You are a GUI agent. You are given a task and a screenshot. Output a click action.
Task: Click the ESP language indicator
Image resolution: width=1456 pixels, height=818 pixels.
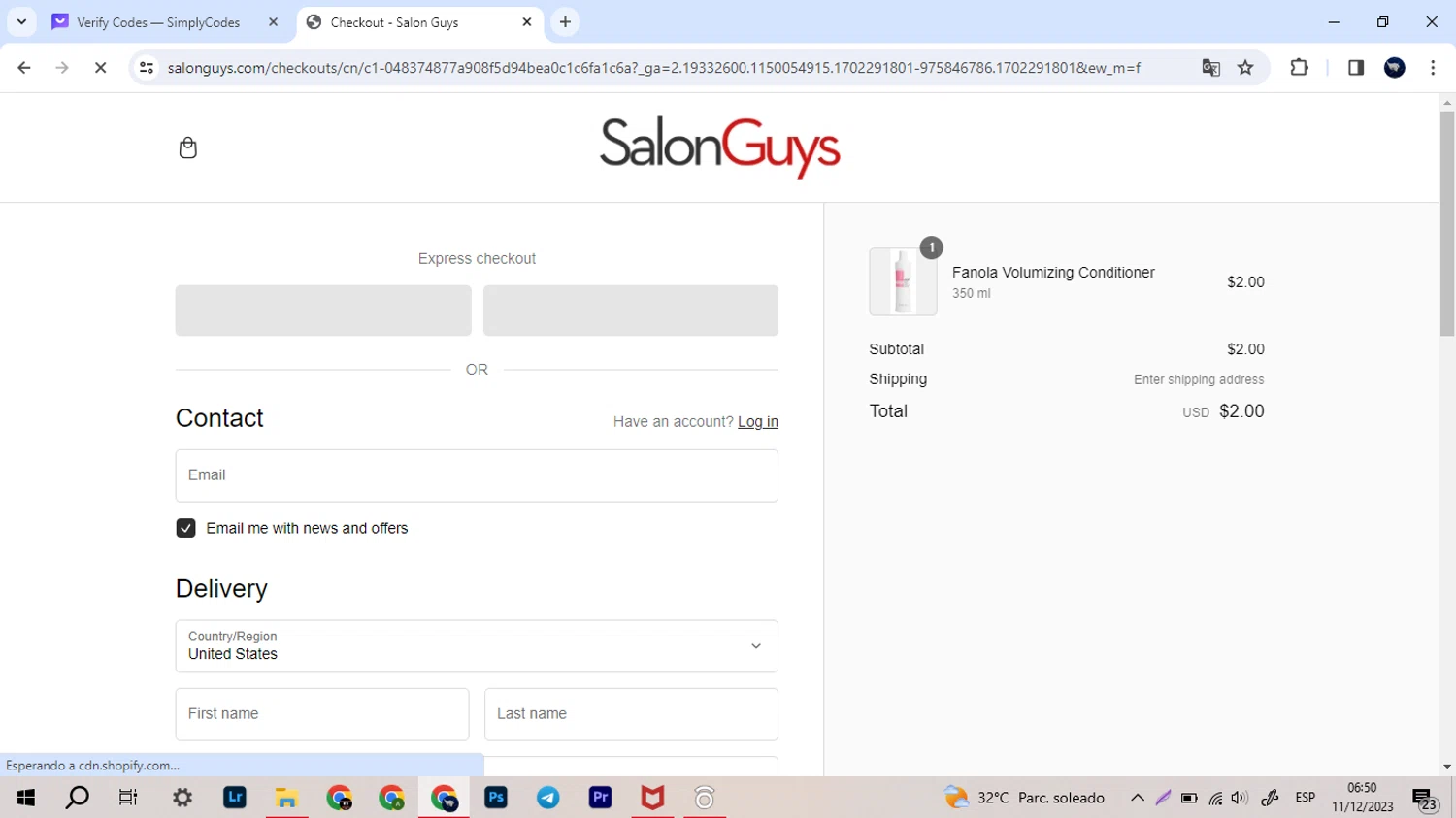[x=1306, y=798]
